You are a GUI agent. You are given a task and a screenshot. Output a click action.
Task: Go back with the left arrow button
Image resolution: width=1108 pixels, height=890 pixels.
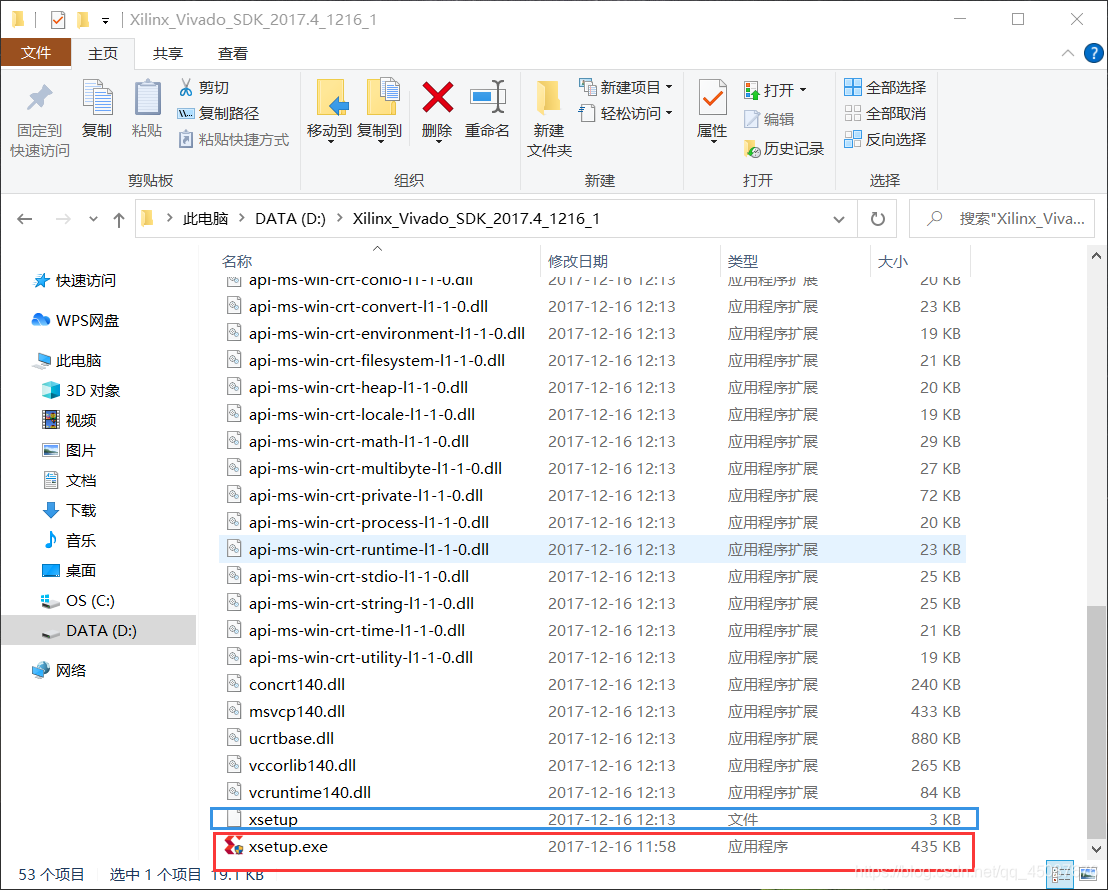25,219
